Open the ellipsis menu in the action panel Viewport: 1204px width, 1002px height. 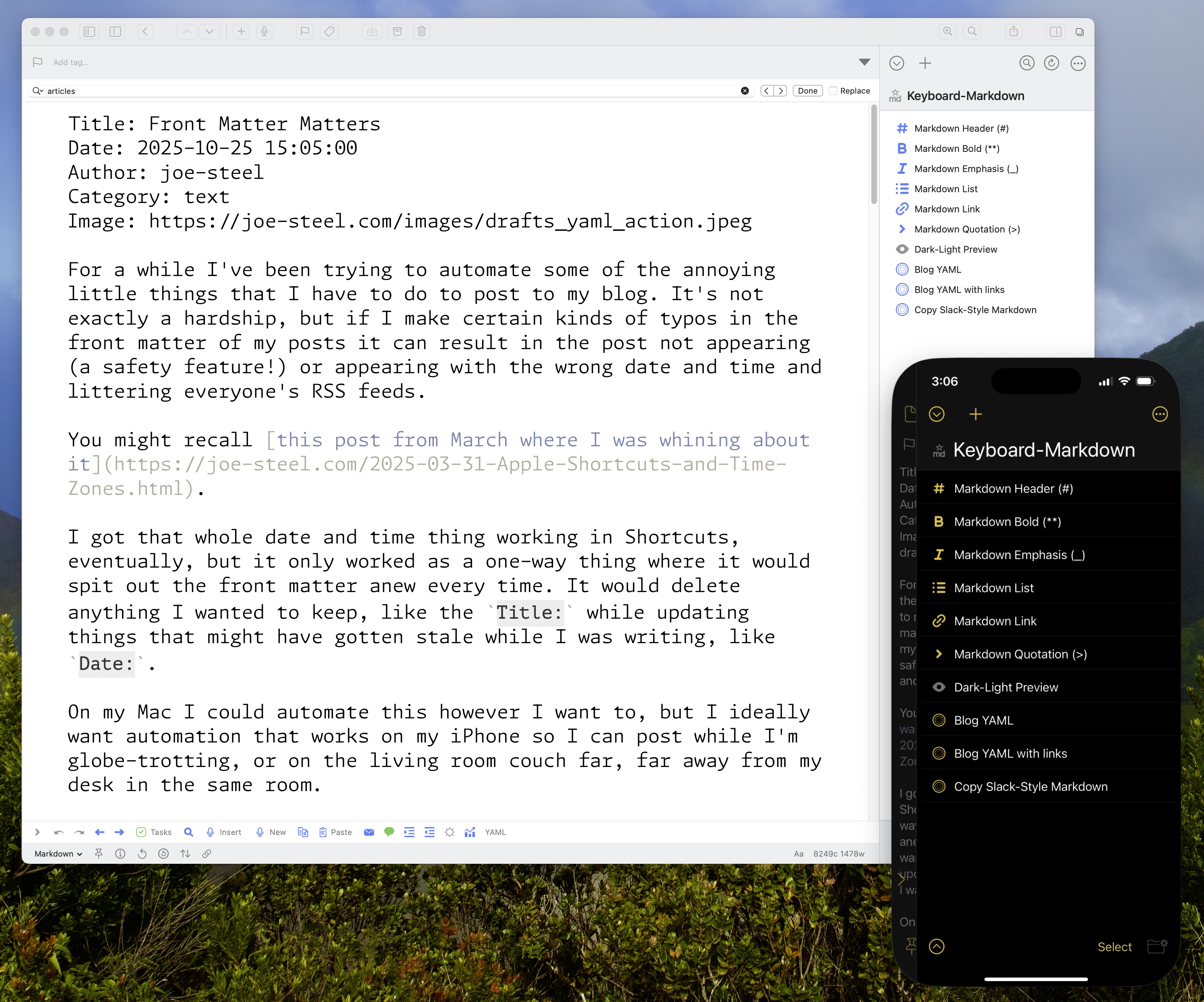pos(1078,64)
